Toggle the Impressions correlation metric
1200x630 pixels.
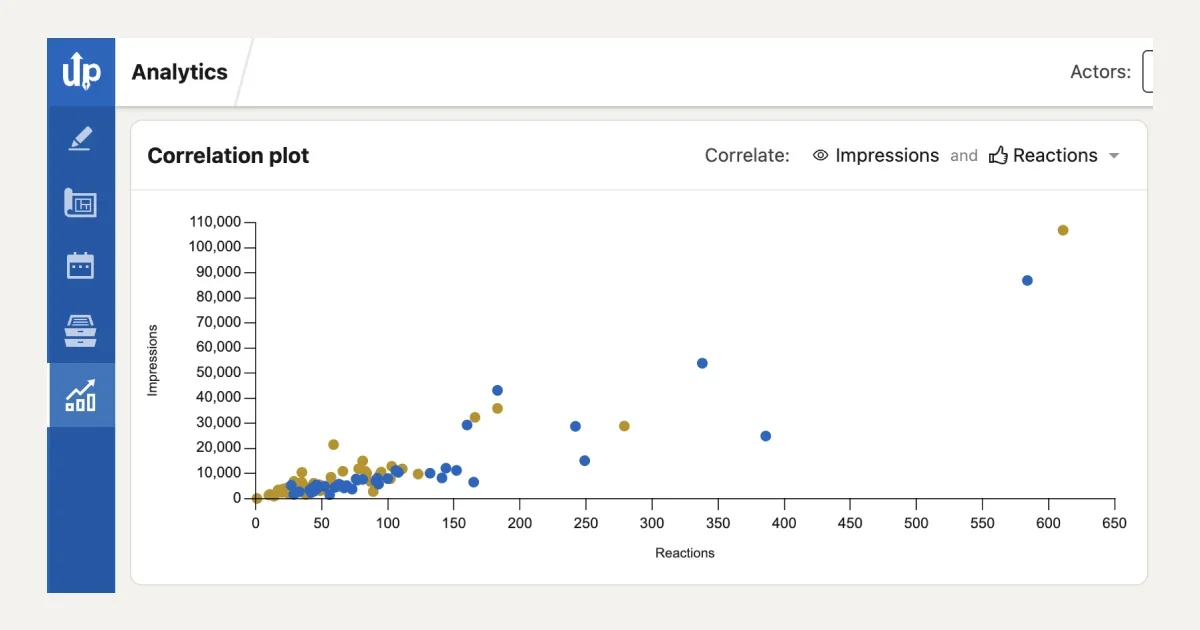point(887,155)
